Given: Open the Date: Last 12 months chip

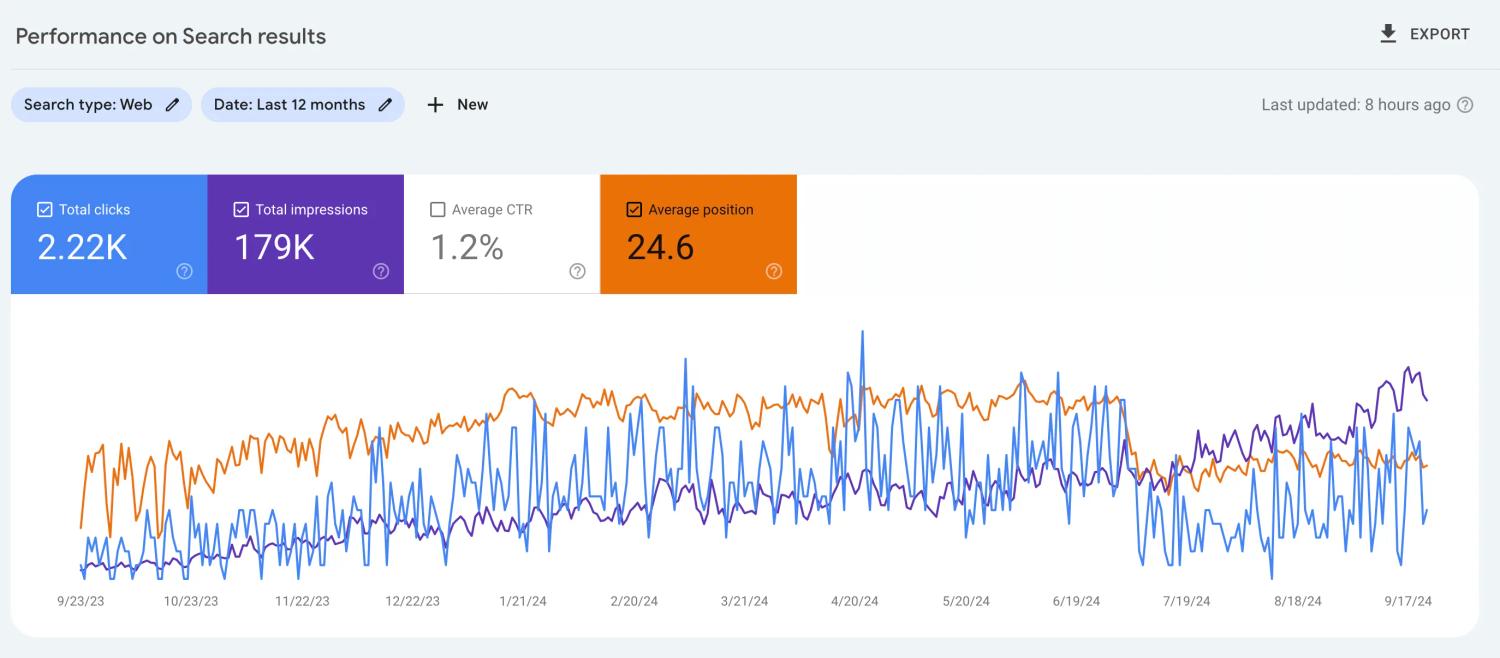Looking at the screenshot, I should tap(303, 104).
